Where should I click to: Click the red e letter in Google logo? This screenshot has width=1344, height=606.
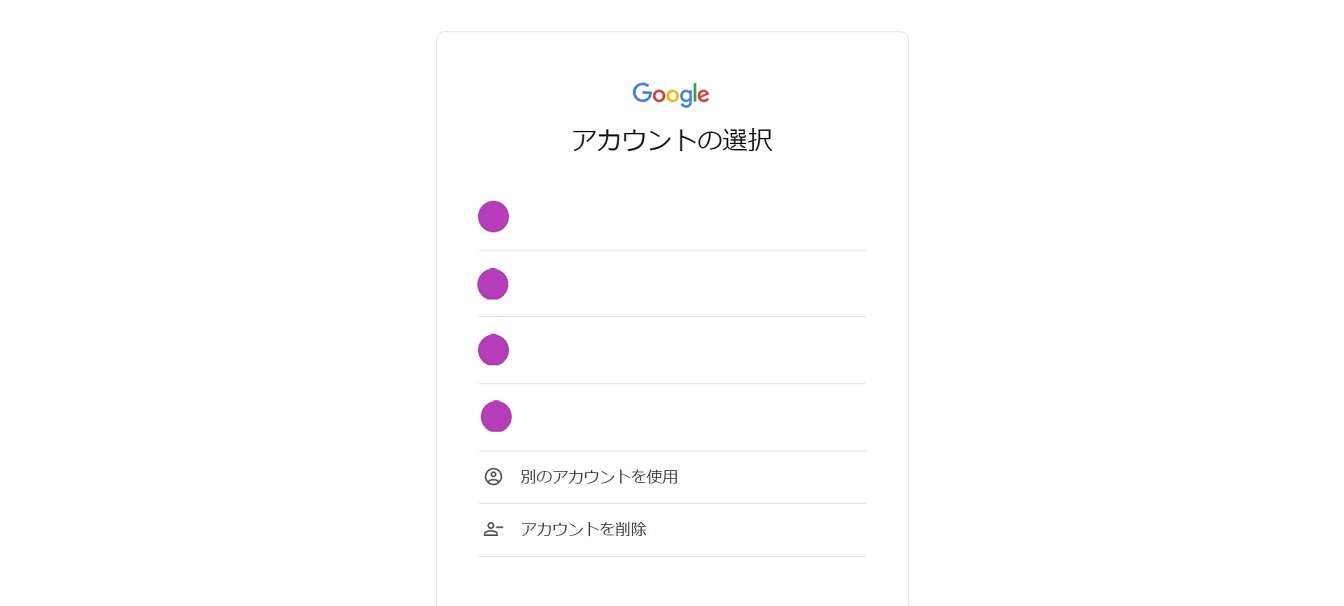pos(703,96)
